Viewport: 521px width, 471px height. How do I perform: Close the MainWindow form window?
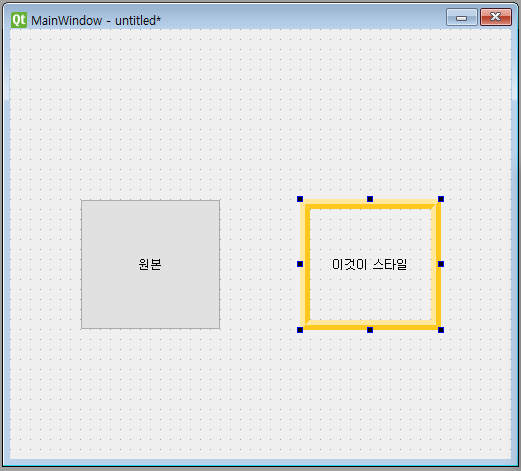[x=496, y=17]
